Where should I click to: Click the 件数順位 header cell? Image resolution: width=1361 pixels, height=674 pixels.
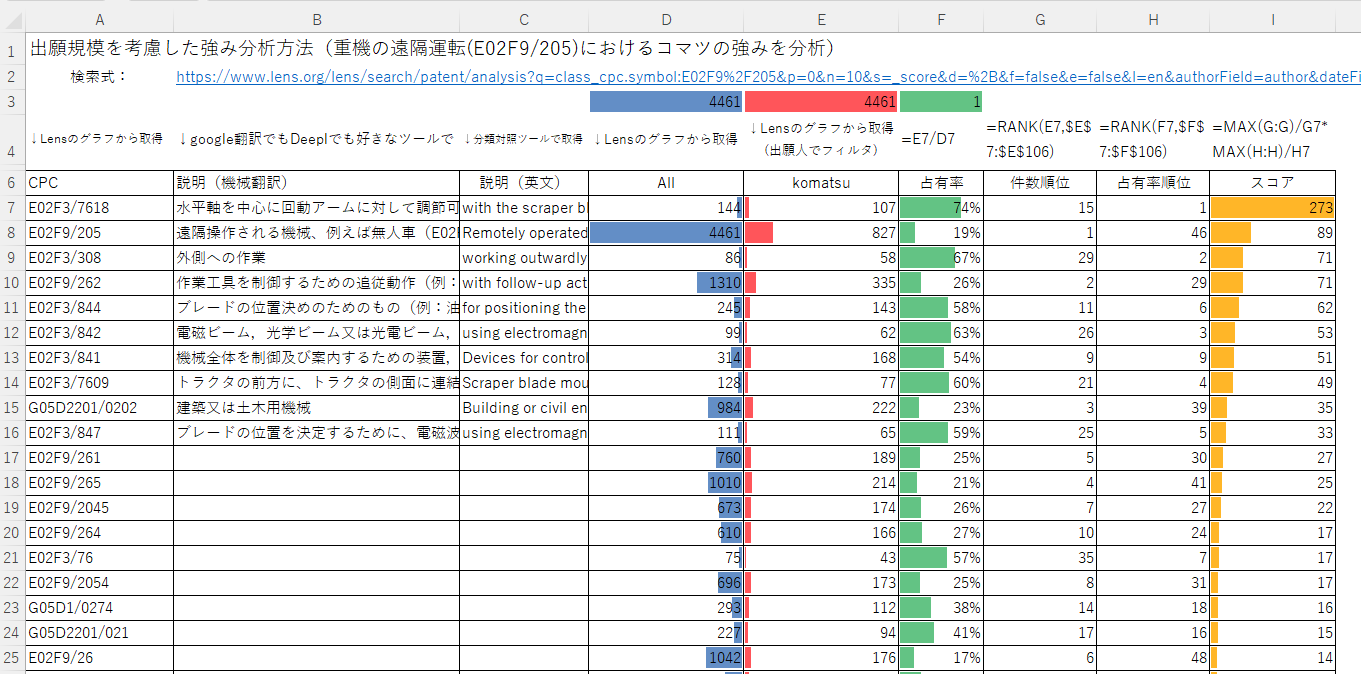tap(1040, 183)
